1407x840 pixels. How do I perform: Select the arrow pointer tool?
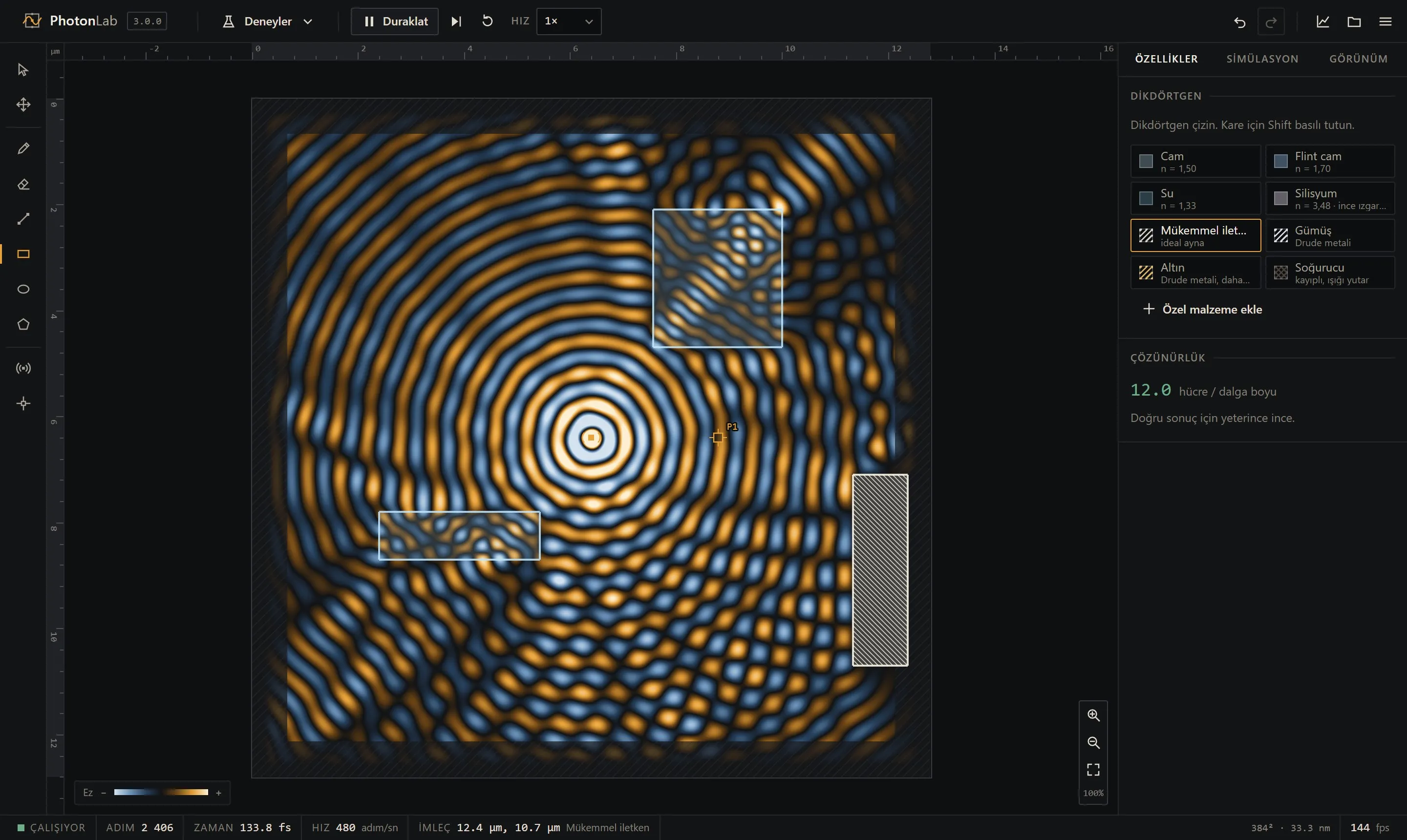pyautogui.click(x=23, y=70)
